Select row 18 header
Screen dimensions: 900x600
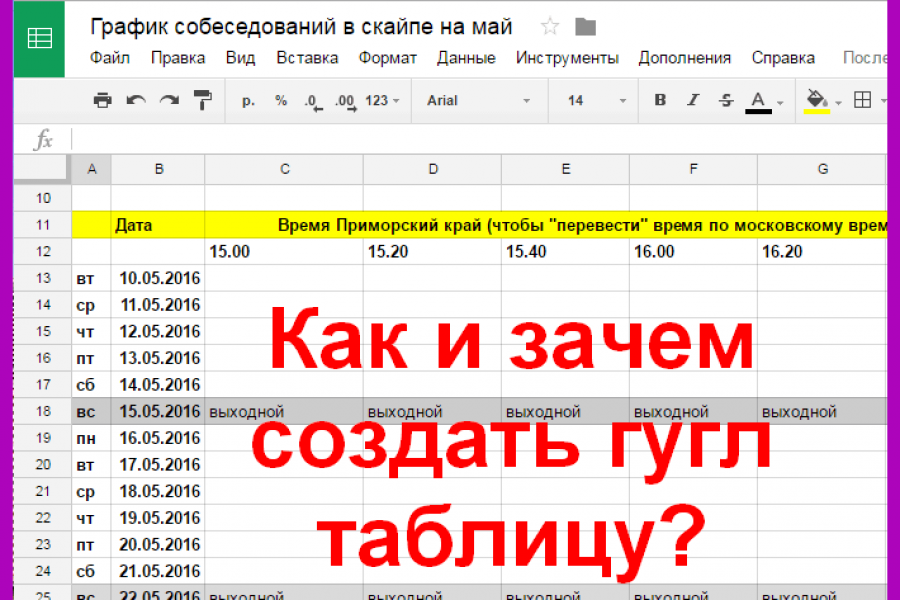tap(43, 411)
